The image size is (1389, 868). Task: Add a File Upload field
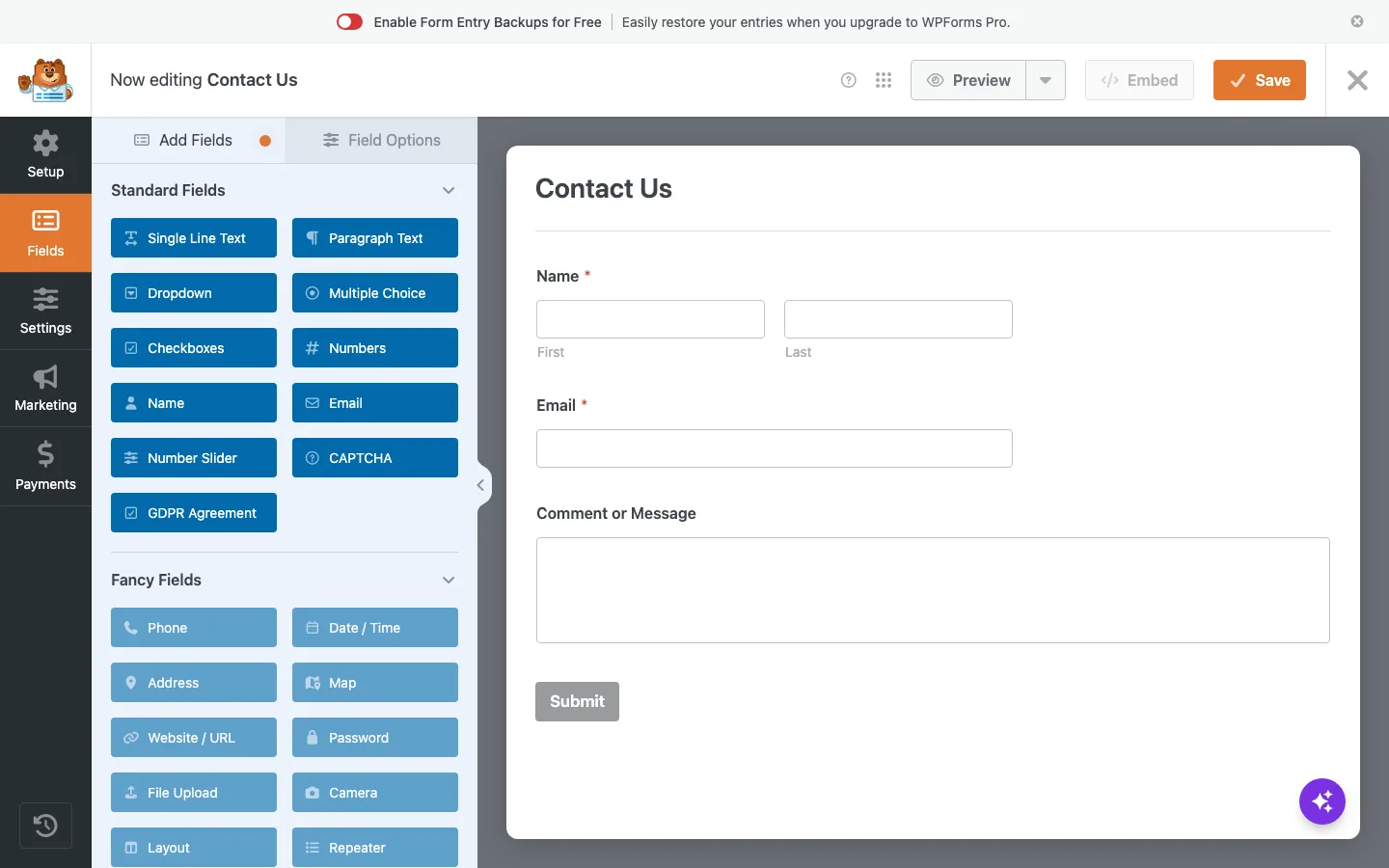point(194,793)
